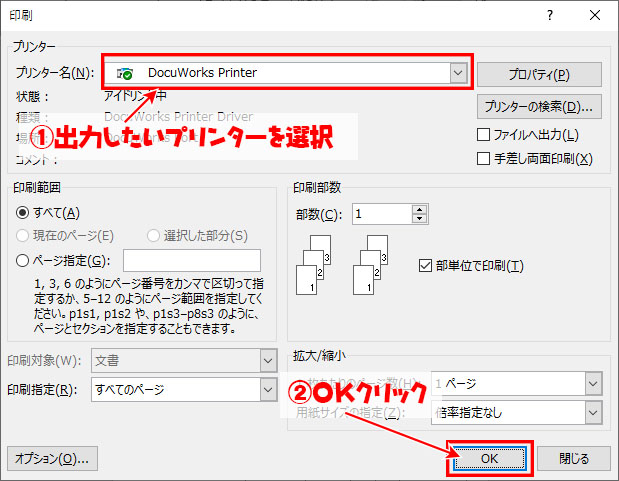Image resolution: width=619 pixels, height=481 pixels.
Task: Open 印刷指定(R) すべてのページ dropdown
Action: click(x=184, y=390)
